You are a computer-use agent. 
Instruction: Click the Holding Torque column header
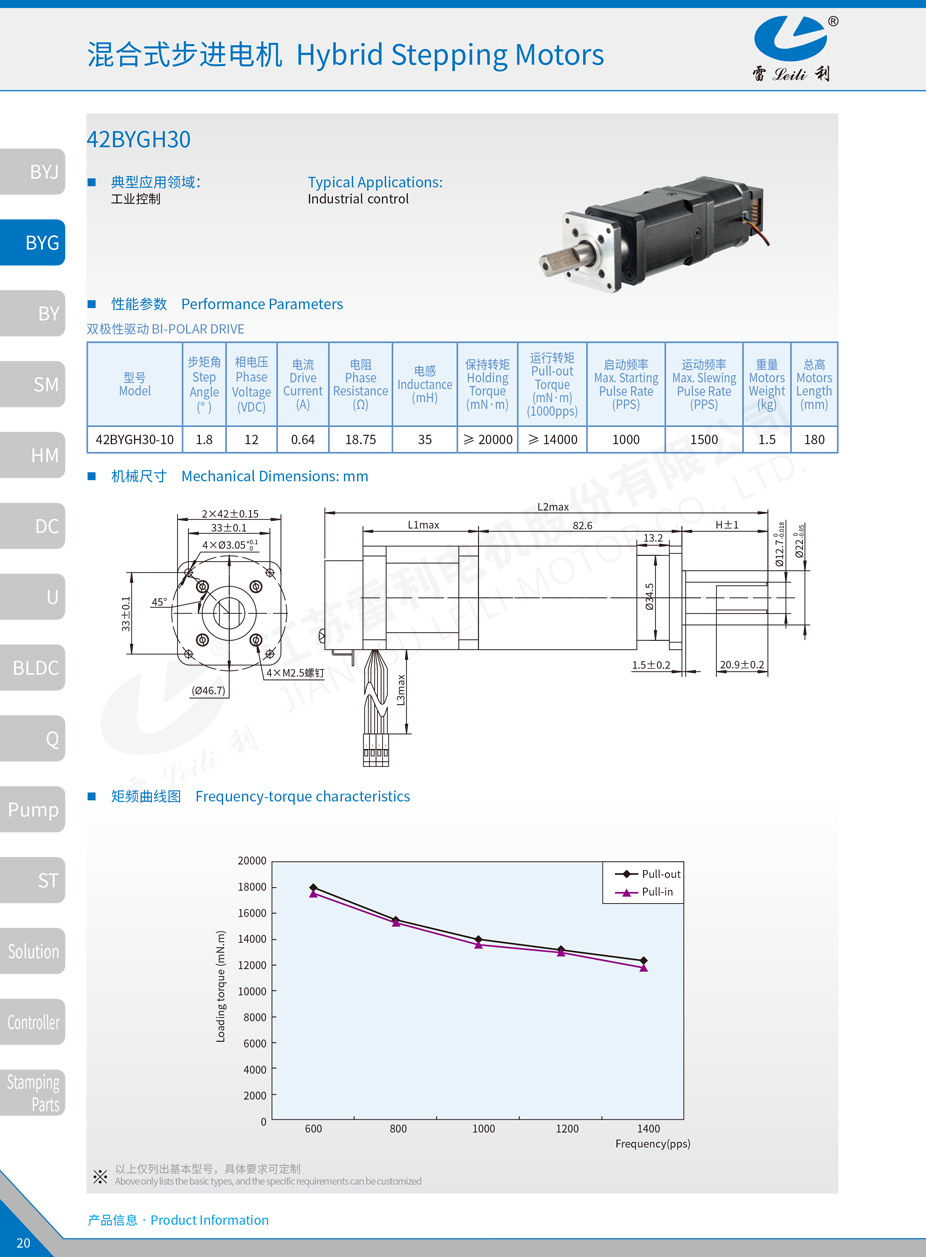tap(487, 385)
